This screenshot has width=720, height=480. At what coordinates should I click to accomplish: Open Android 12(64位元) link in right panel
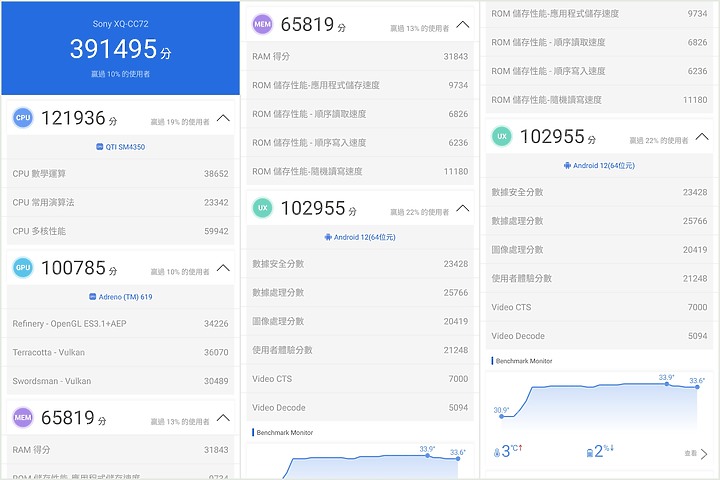coord(599,165)
